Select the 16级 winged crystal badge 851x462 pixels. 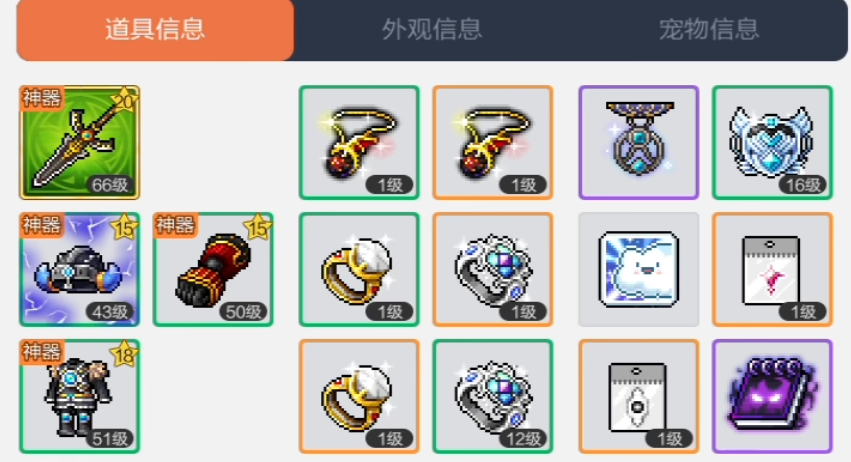pos(772,142)
